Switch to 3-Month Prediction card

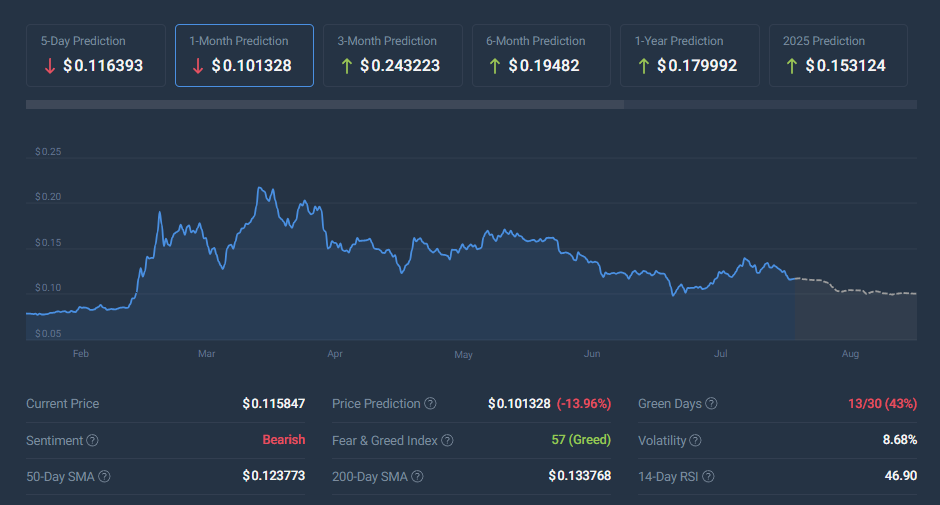(x=392, y=55)
